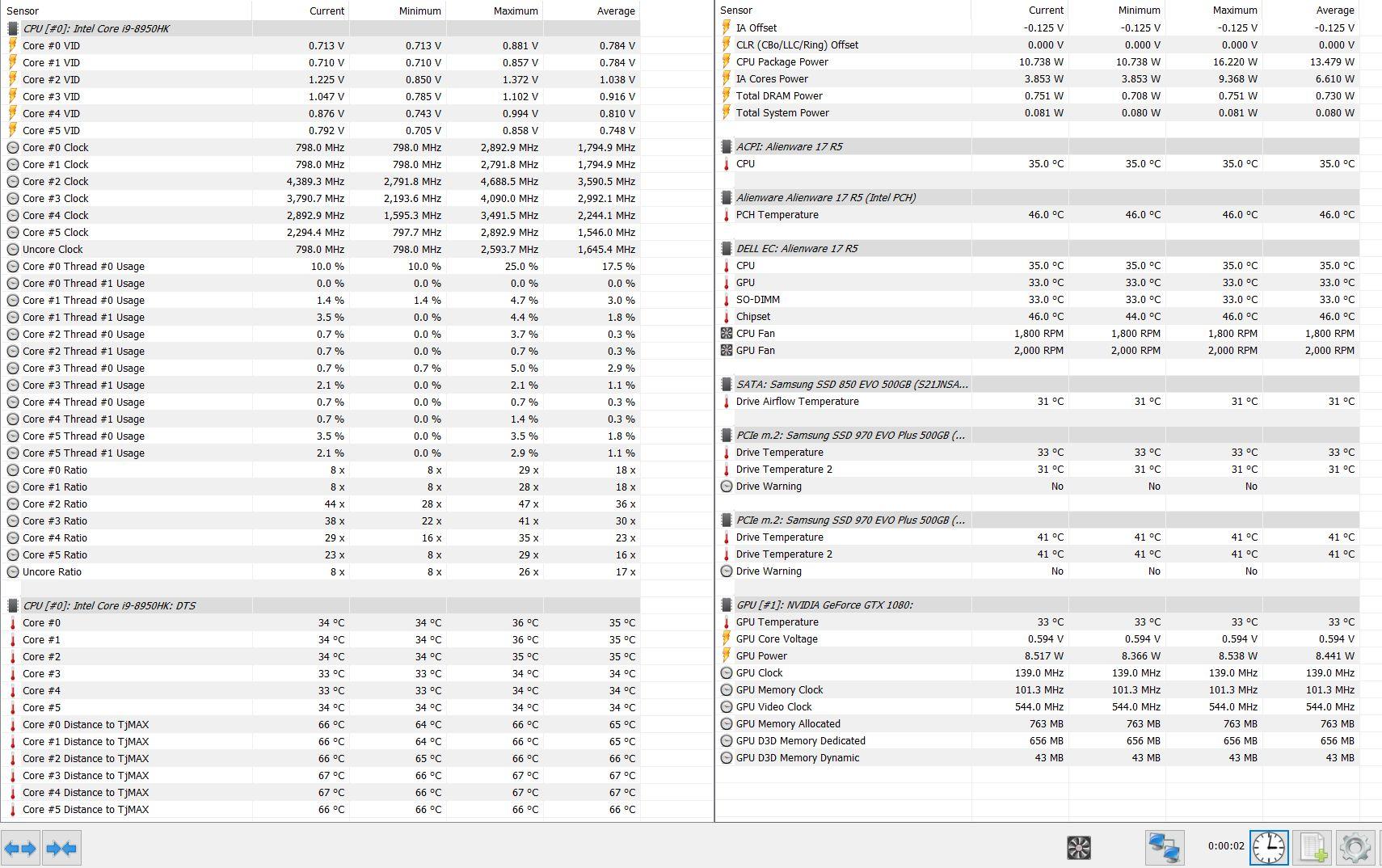Click the 0:00:02 elapsed timer display
The height and width of the screenshot is (868, 1382).
(x=1226, y=846)
